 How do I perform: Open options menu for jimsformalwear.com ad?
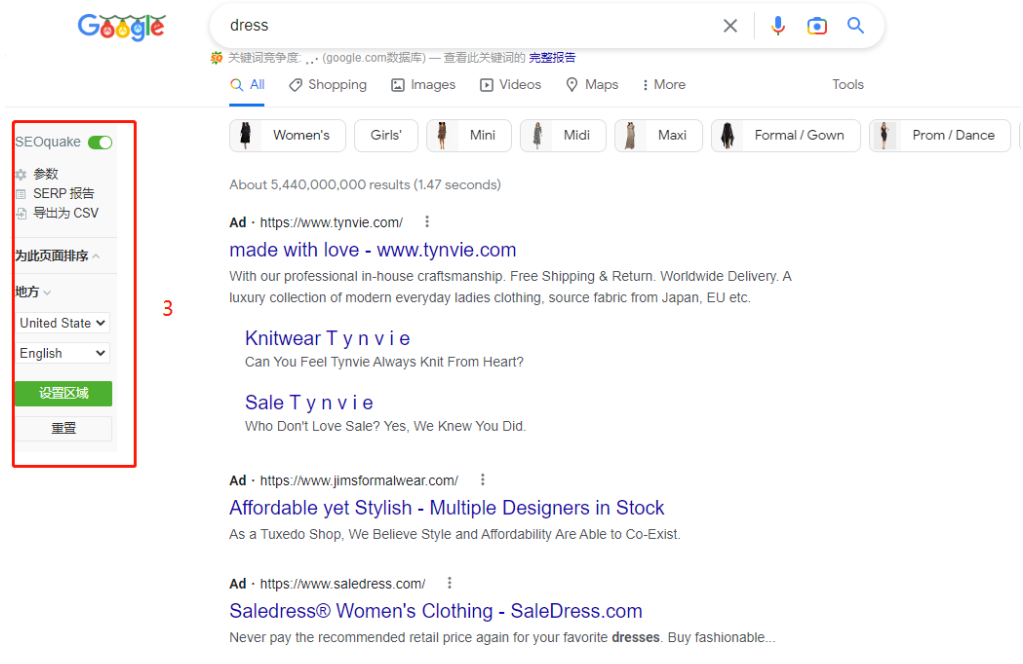tap(483, 480)
